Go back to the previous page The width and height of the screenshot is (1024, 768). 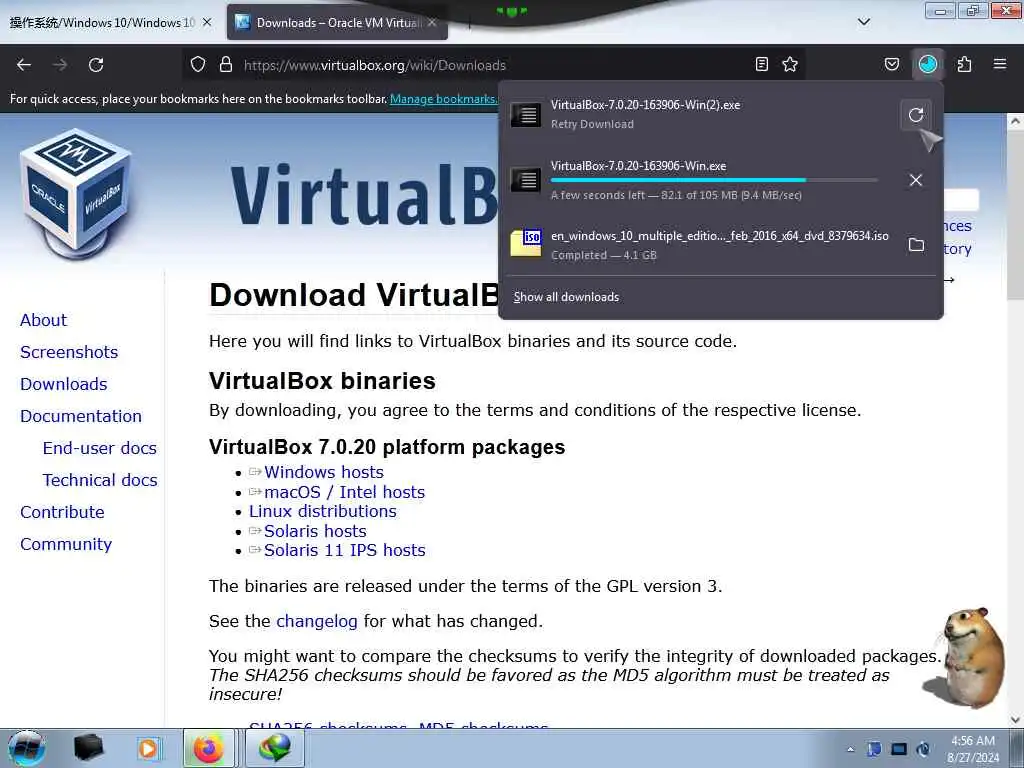pyautogui.click(x=24, y=65)
